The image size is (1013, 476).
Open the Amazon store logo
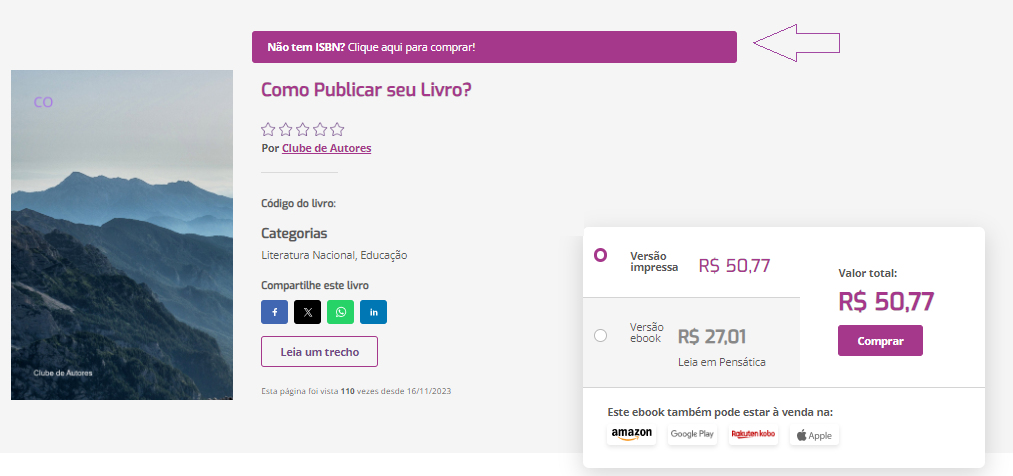(631, 434)
